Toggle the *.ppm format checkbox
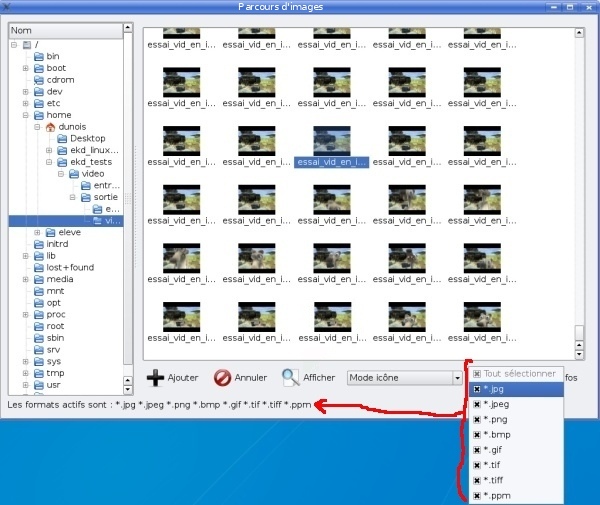Image resolution: width=600 pixels, height=505 pixels. tap(477, 496)
